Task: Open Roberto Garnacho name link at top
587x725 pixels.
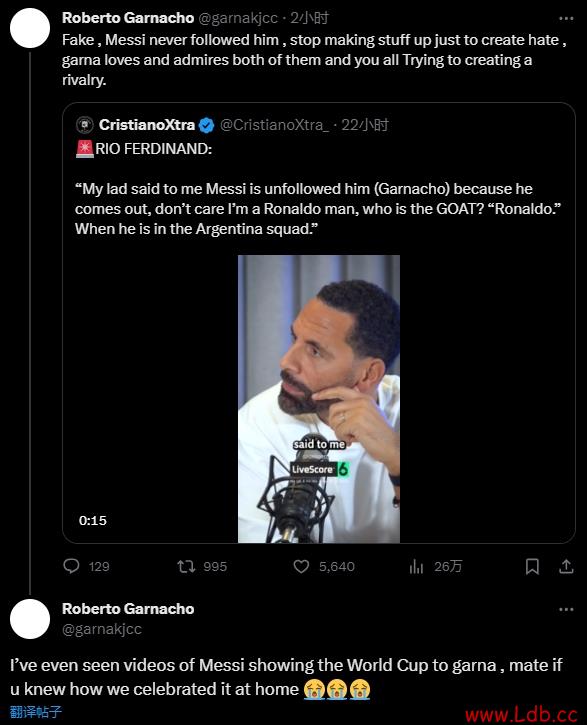Action: [128, 18]
